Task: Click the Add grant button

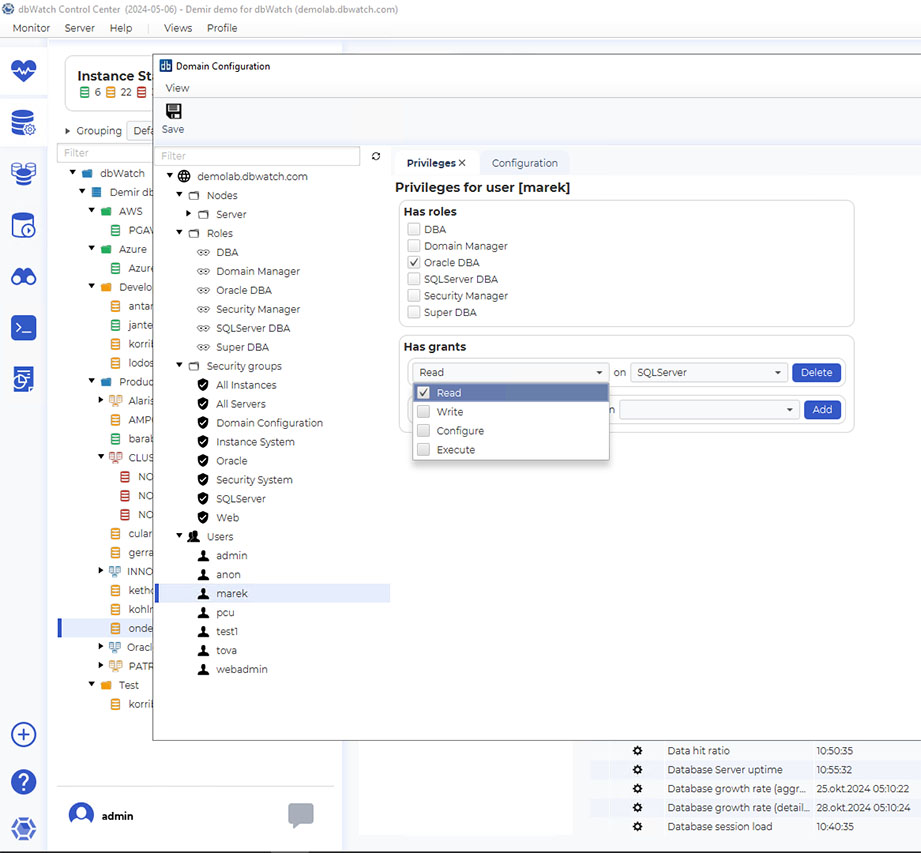Action: click(x=822, y=409)
